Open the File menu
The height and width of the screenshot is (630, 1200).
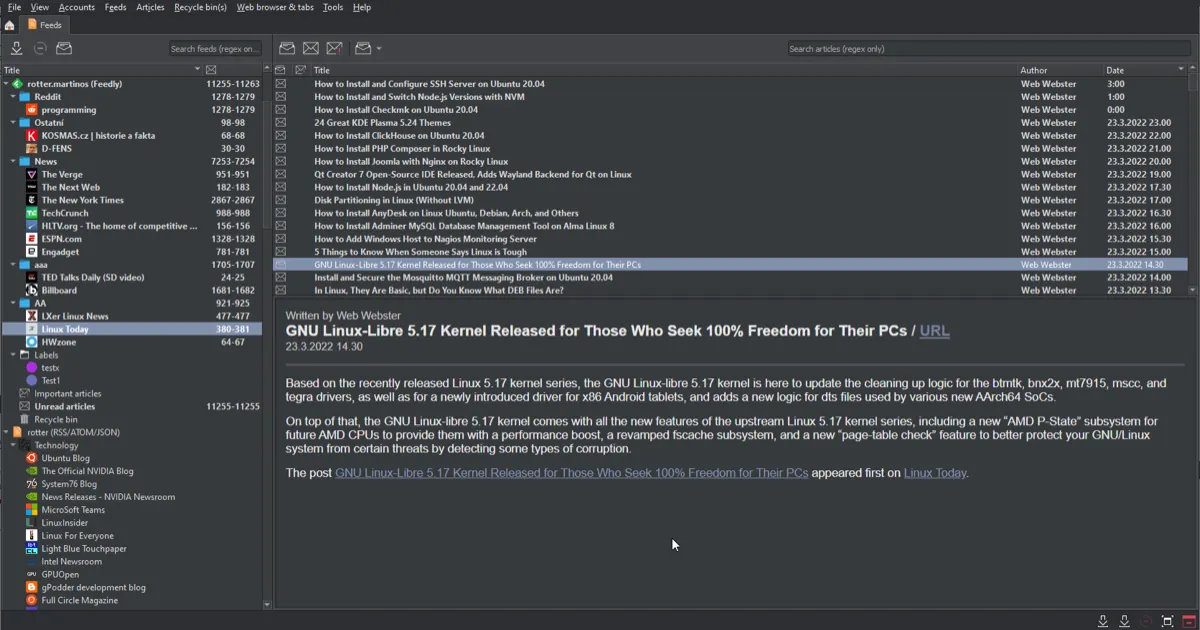coord(15,7)
